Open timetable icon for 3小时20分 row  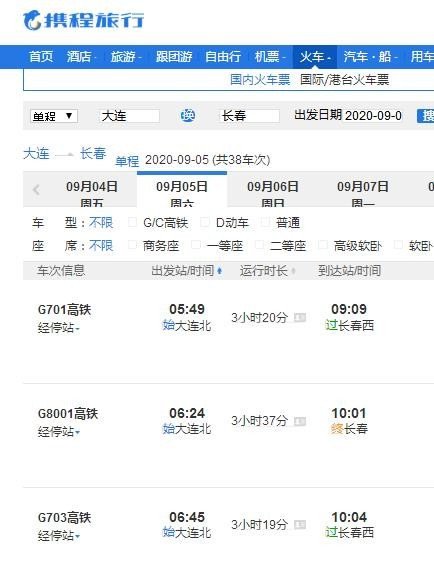pyautogui.click(x=300, y=317)
